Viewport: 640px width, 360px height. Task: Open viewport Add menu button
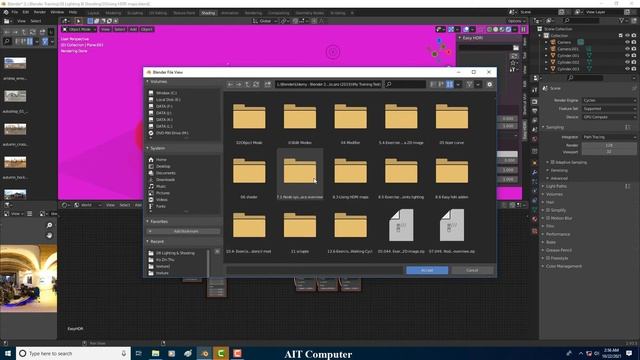(x=133, y=29)
